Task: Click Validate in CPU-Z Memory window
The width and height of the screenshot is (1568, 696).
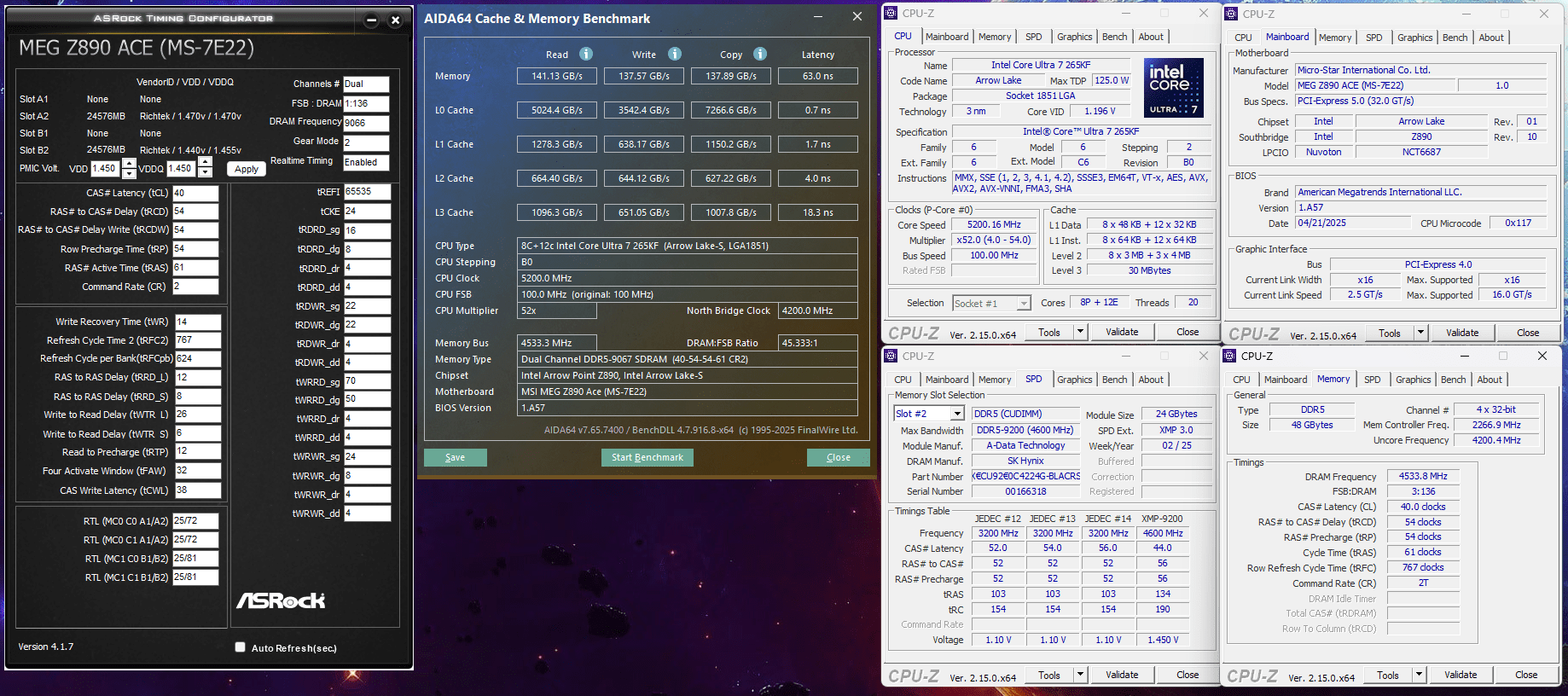Action: (1461, 675)
